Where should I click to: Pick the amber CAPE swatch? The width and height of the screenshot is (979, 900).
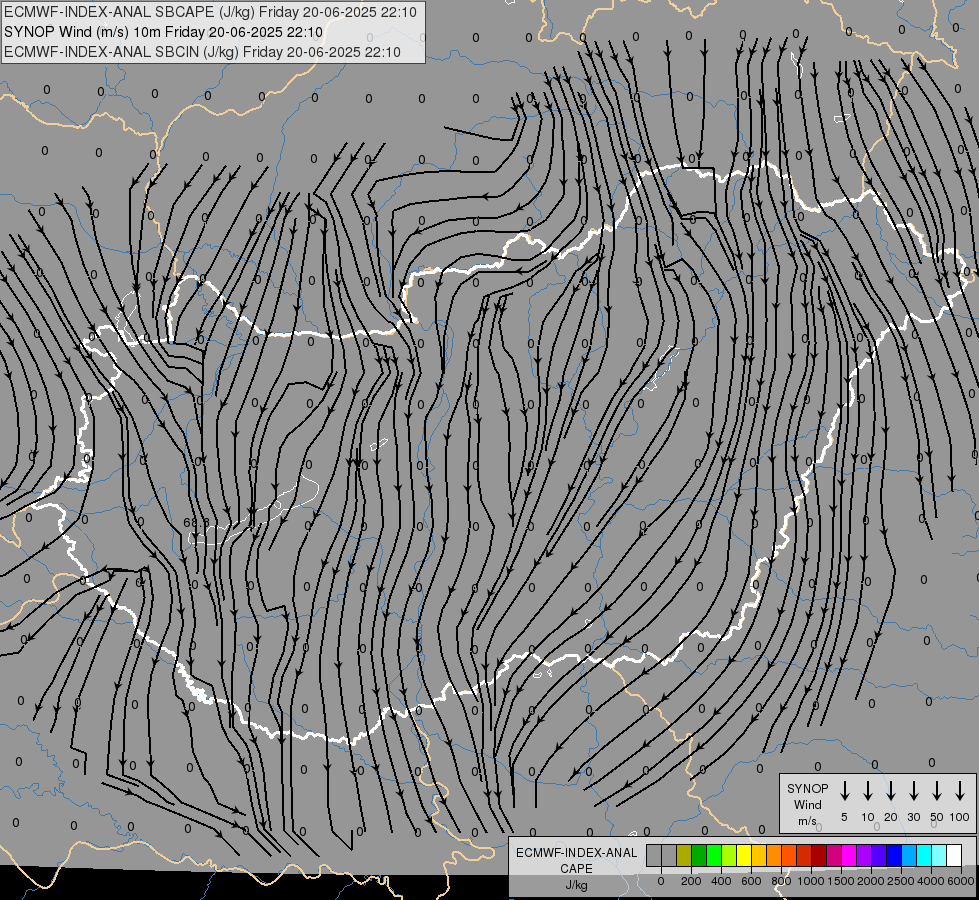tap(759, 855)
